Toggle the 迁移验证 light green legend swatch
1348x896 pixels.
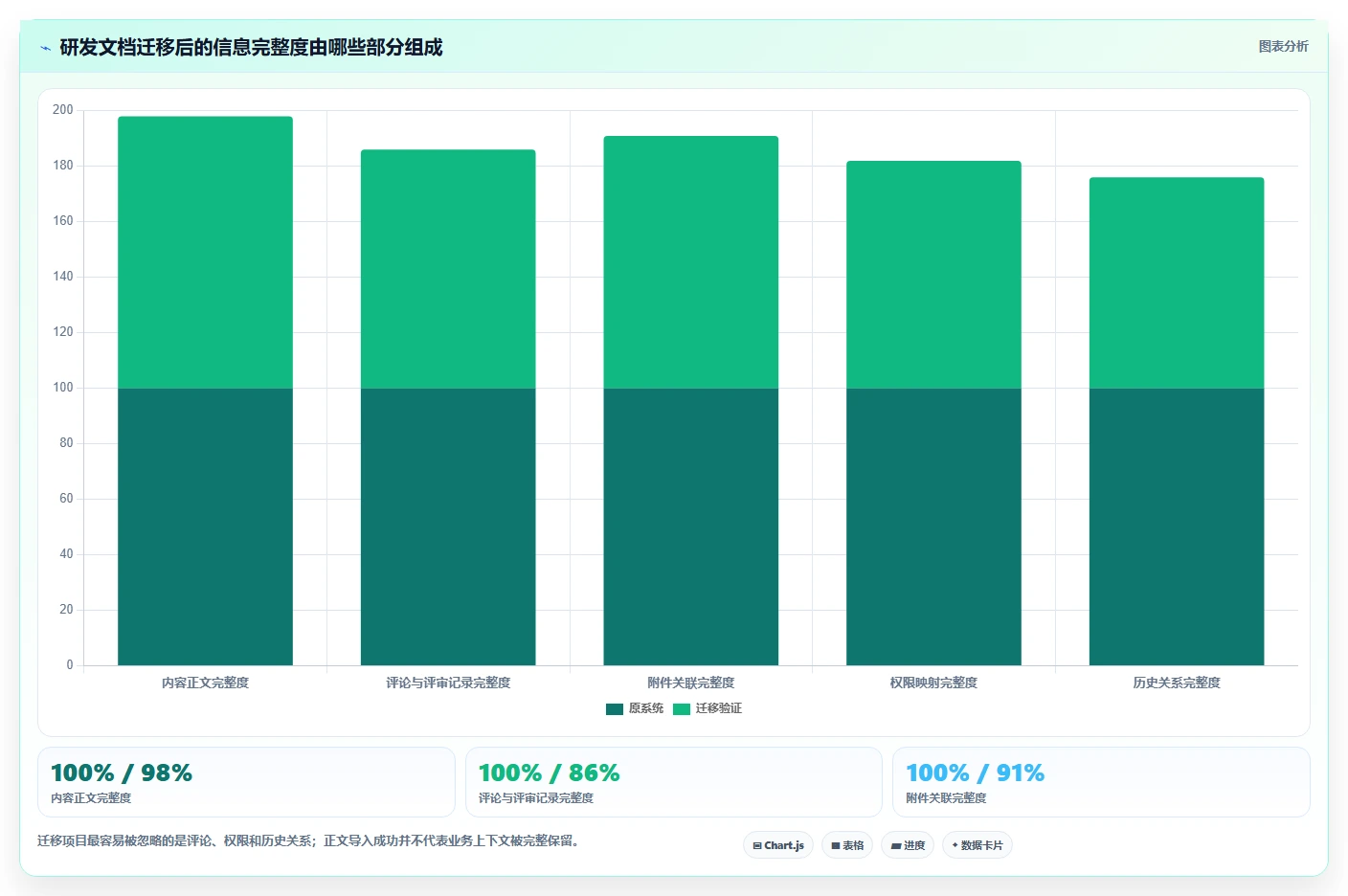pos(682,708)
